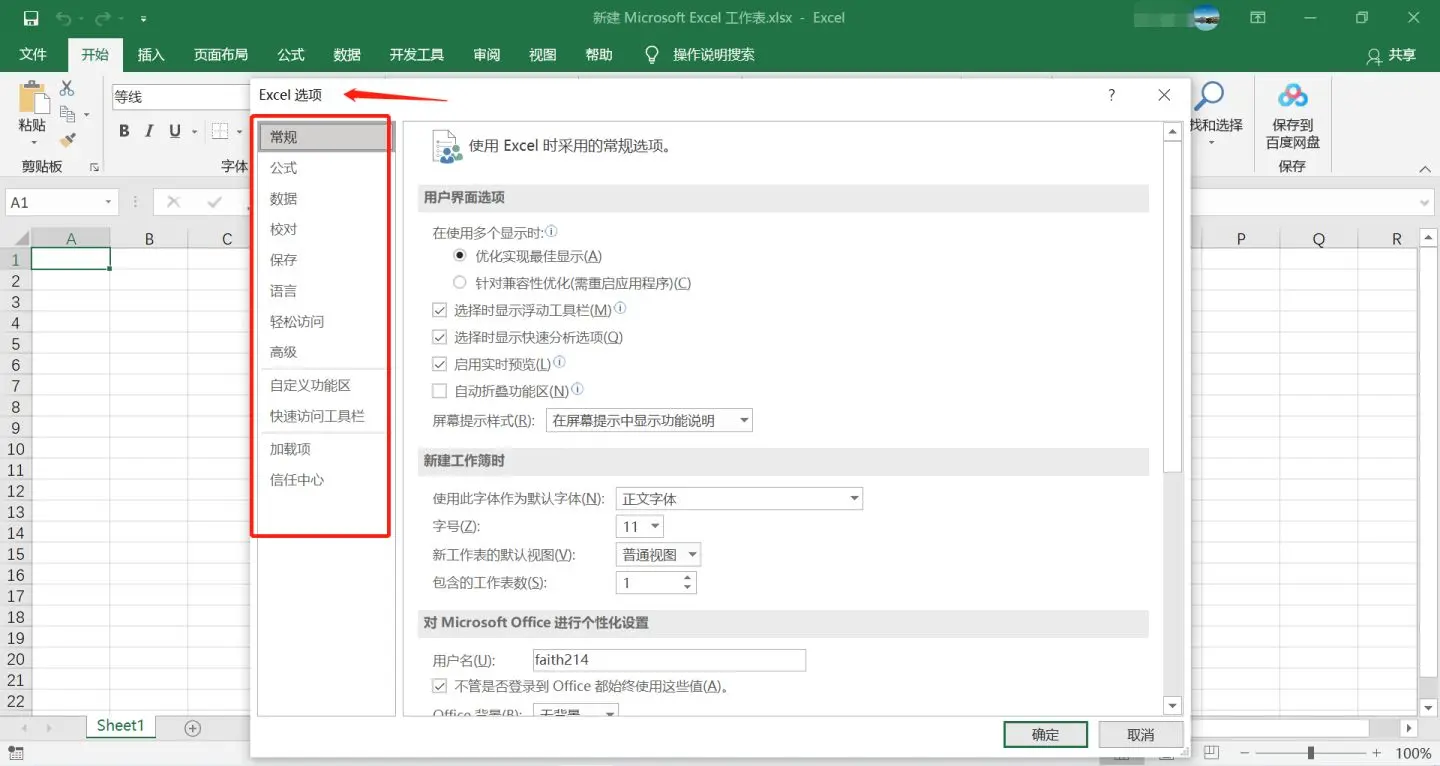The height and width of the screenshot is (766, 1440).
Task: Add a new sheet with plus icon
Action: (x=193, y=728)
